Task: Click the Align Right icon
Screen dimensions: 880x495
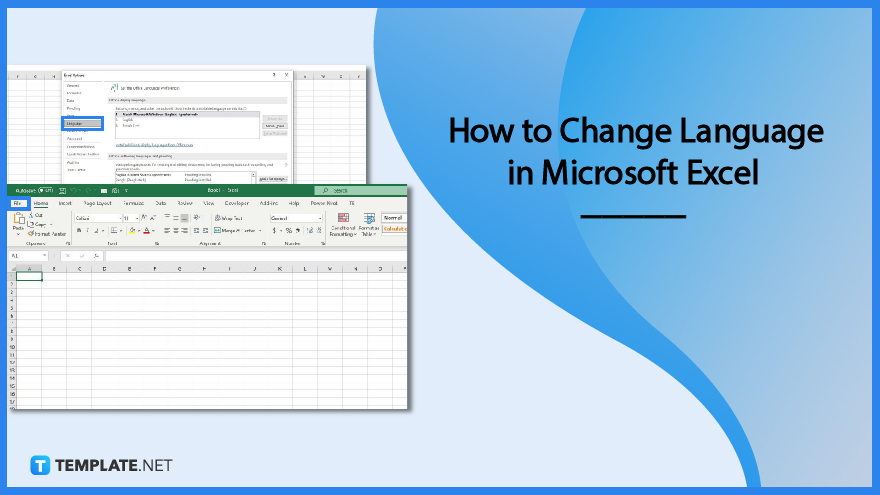Action: pos(184,230)
